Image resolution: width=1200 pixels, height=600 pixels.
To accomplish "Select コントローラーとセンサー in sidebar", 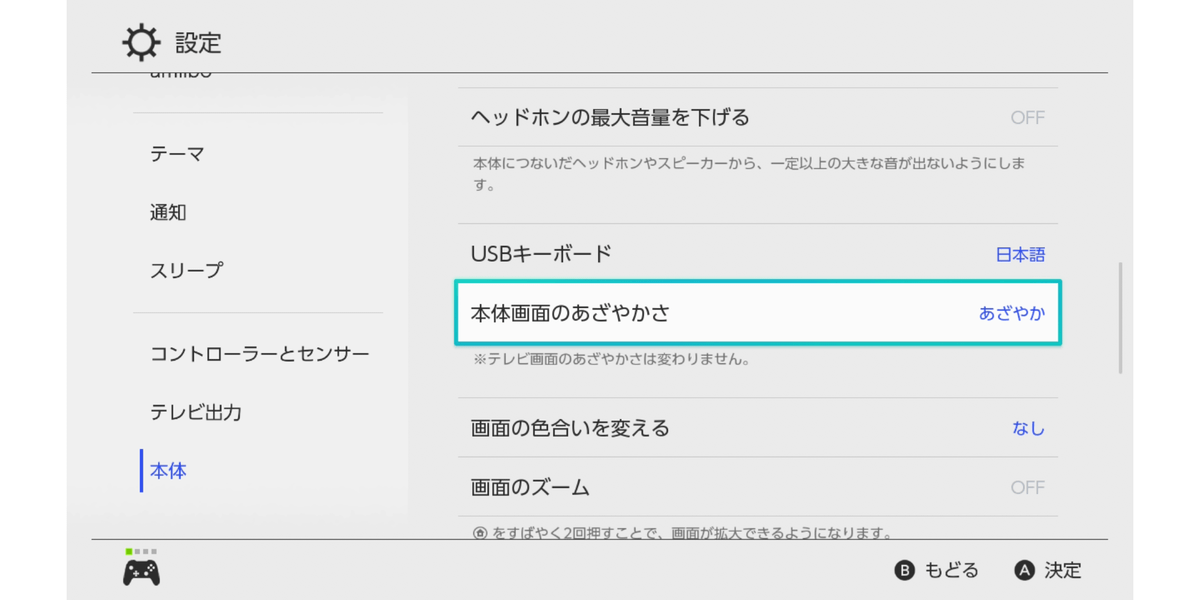I will [260, 354].
